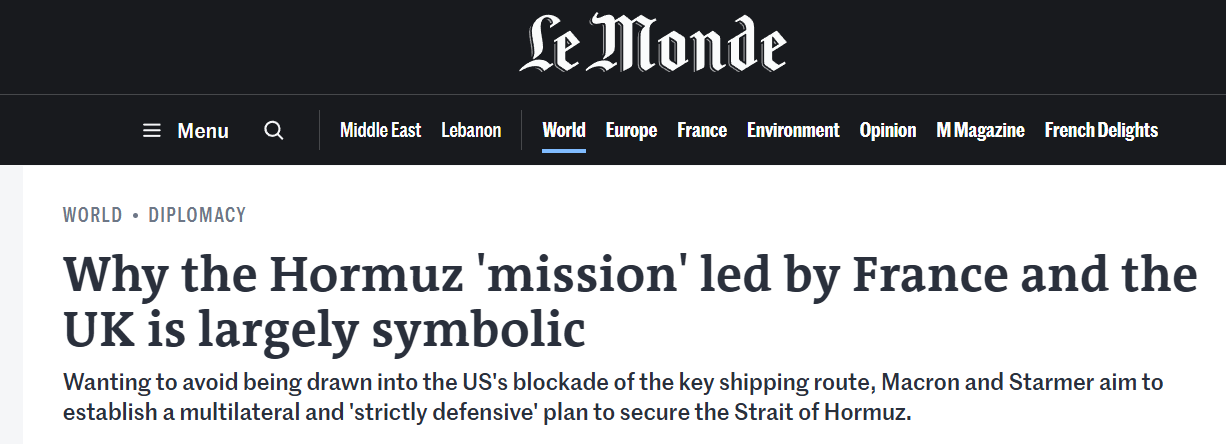
Task: Click the article subheading about Macron and Starmer
Action: [613, 397]
